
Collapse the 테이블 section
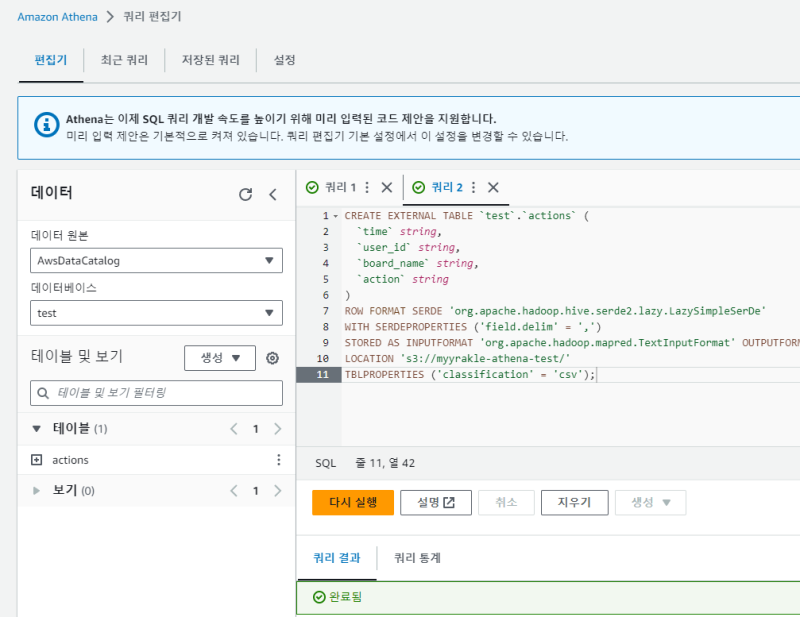click(x=37, y=429)
